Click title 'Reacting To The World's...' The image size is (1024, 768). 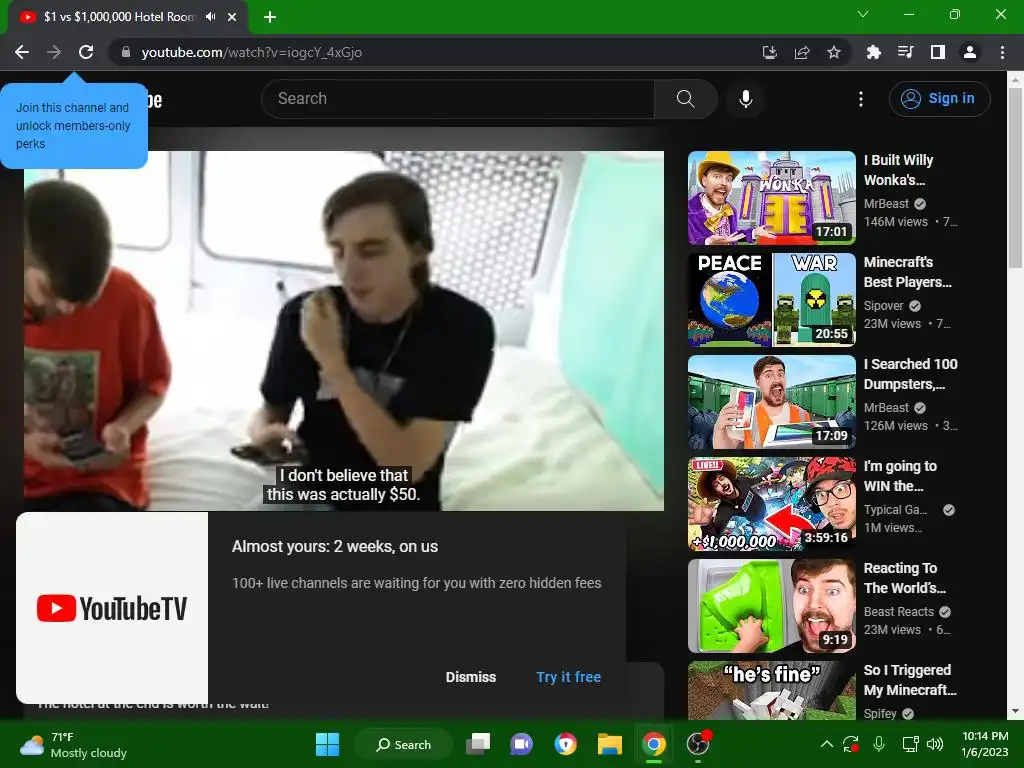click(904, 578)
